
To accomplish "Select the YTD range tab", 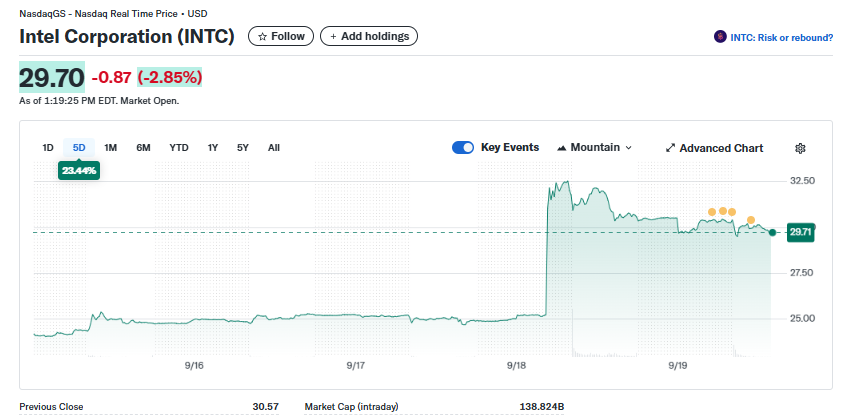I will (x=179, y=148).
